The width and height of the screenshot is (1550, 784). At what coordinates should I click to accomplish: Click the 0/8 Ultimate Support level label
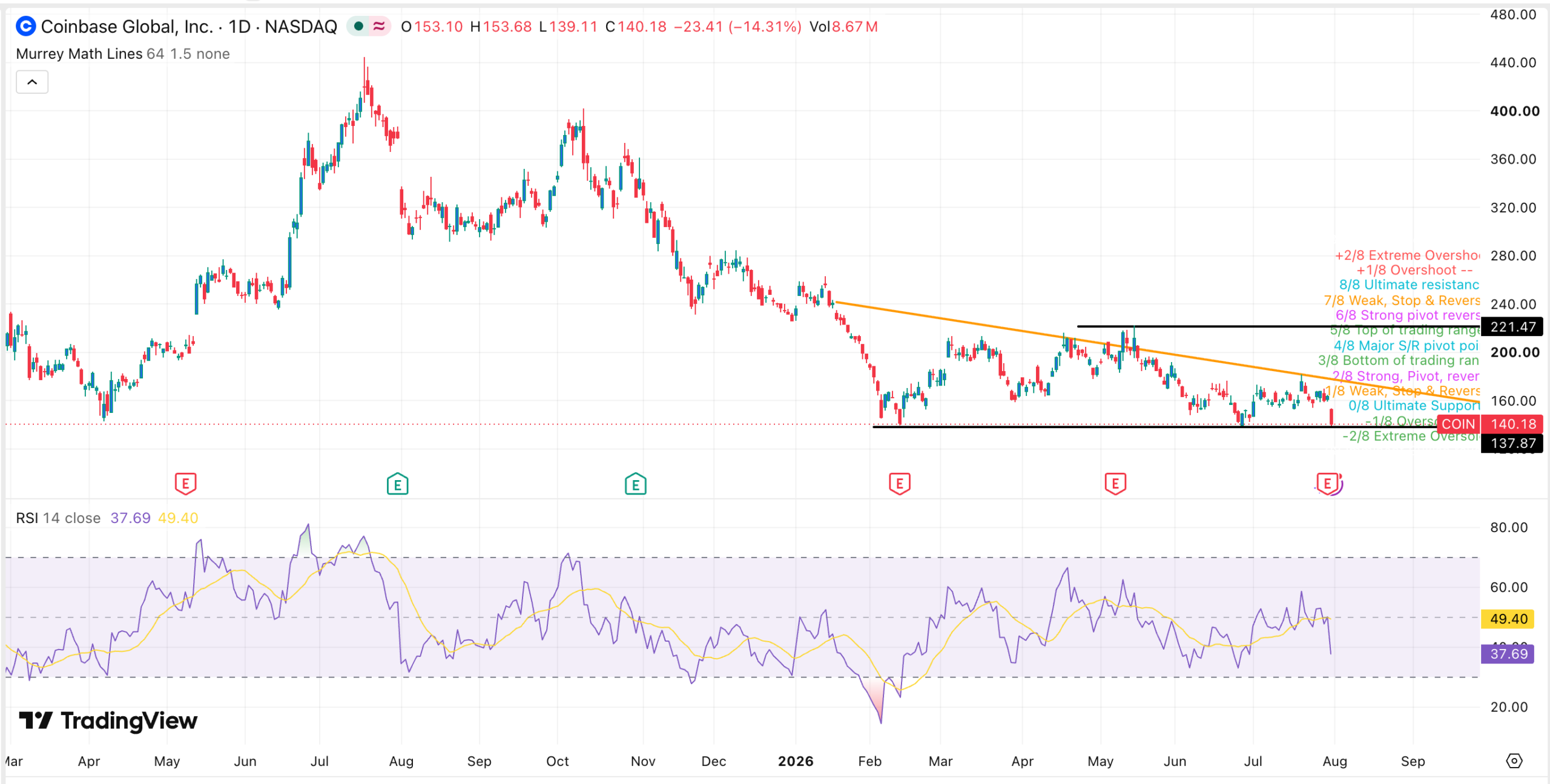pyautogui.click(x=1414, y=406)
